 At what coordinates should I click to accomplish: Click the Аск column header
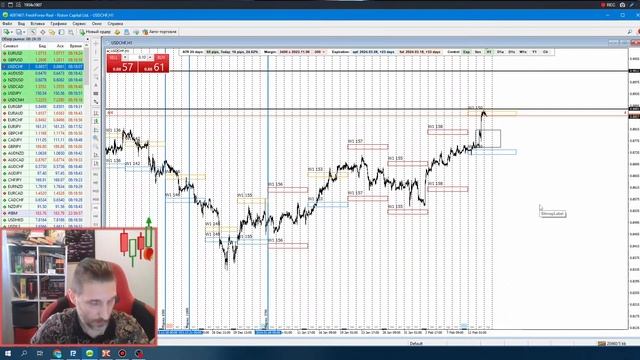pos(60,46)
